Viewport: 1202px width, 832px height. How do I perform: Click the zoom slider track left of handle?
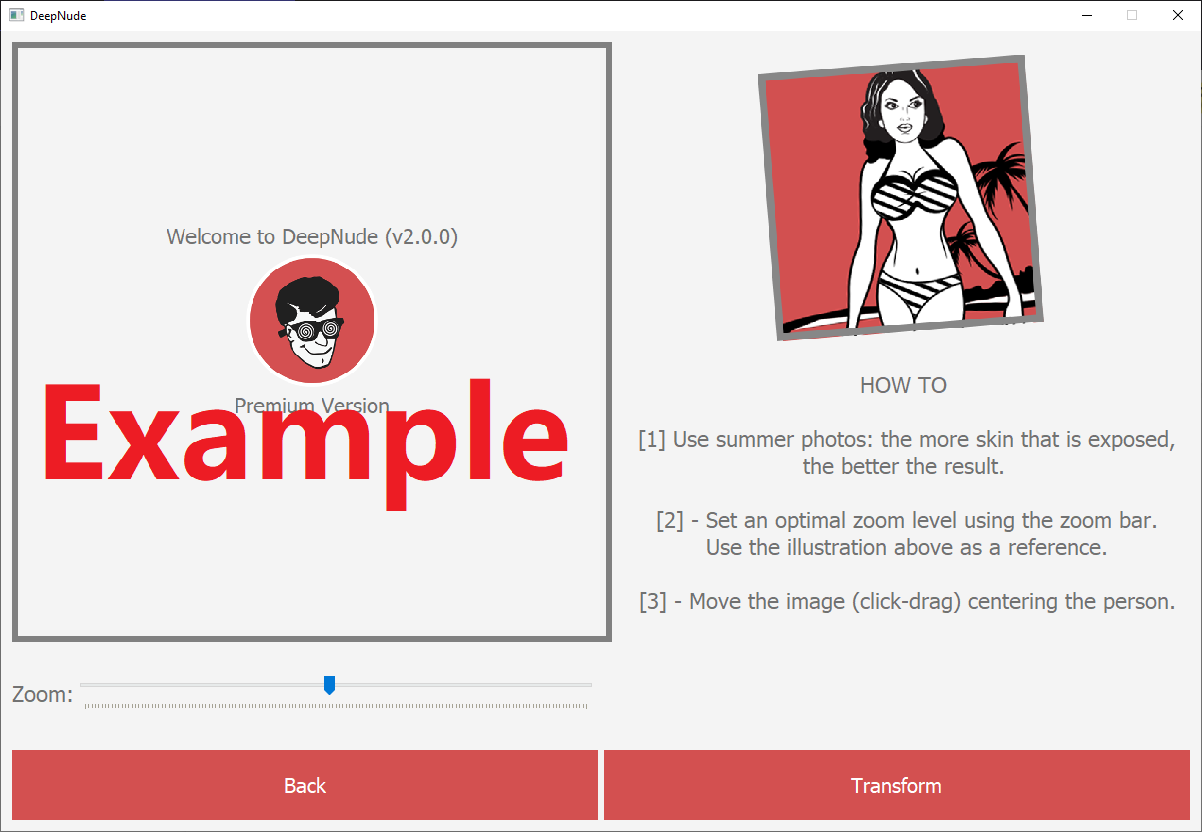pos(202,685)
